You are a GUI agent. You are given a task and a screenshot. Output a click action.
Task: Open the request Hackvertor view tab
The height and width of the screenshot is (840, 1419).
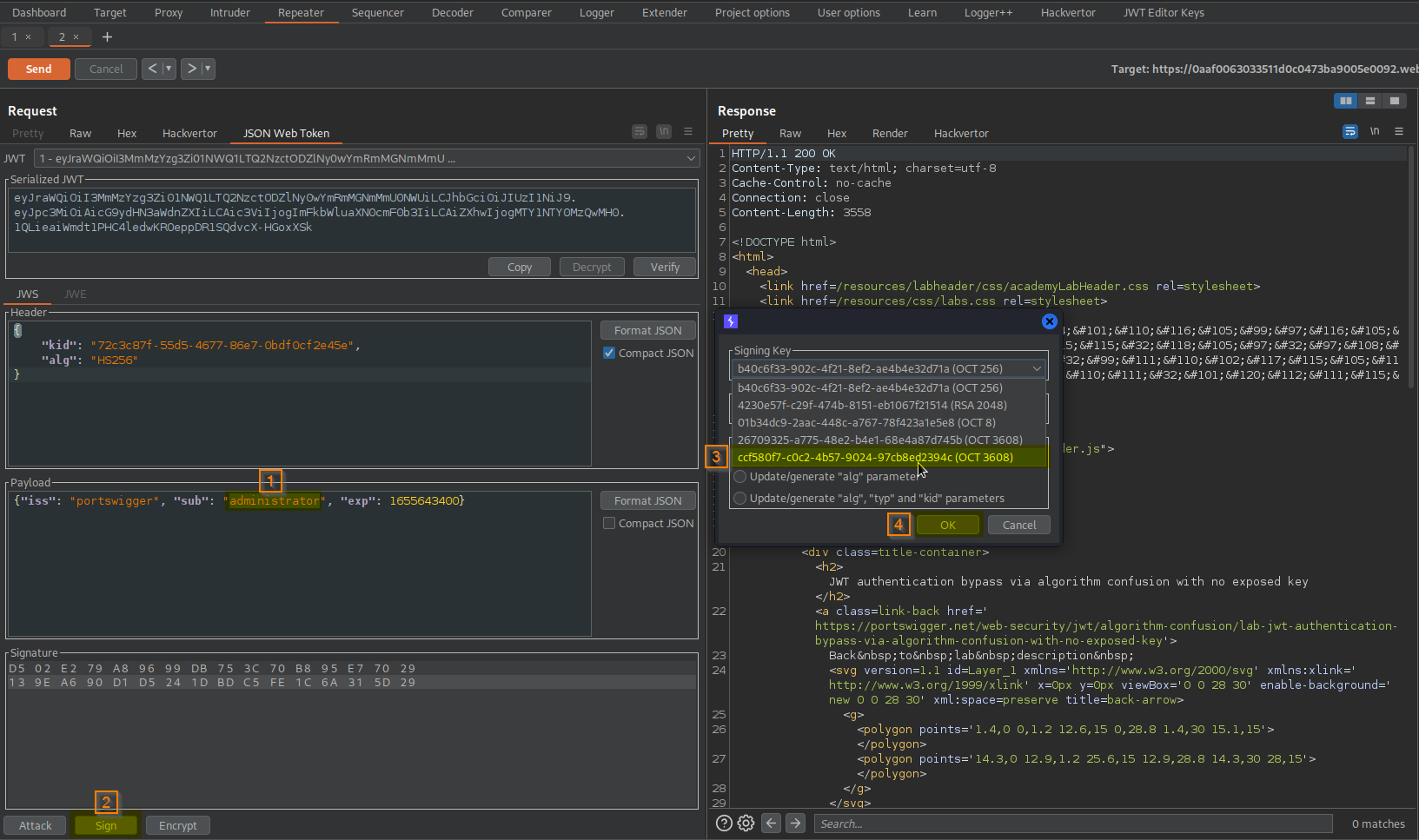tap(189, 133)
